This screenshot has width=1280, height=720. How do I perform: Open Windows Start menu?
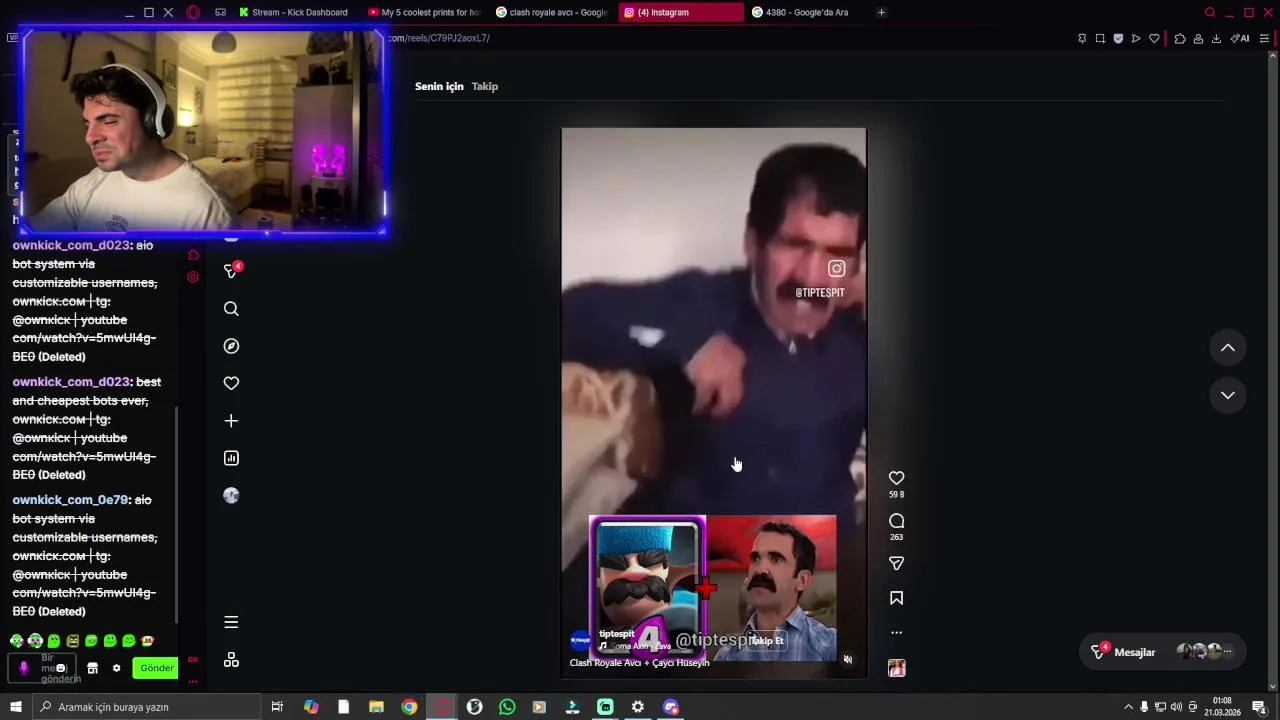coord(16,707)
